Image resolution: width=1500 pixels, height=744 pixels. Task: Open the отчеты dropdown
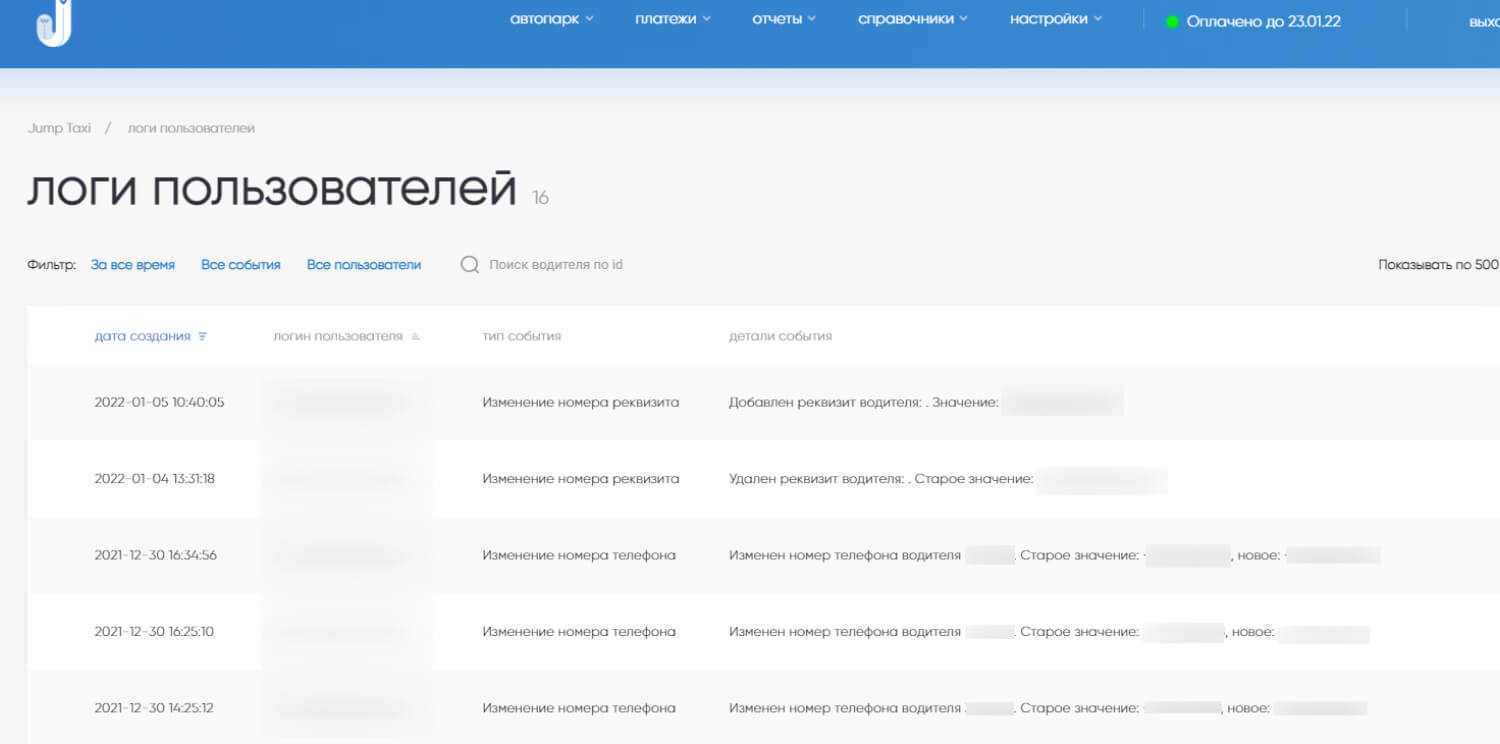click(784, 19)
